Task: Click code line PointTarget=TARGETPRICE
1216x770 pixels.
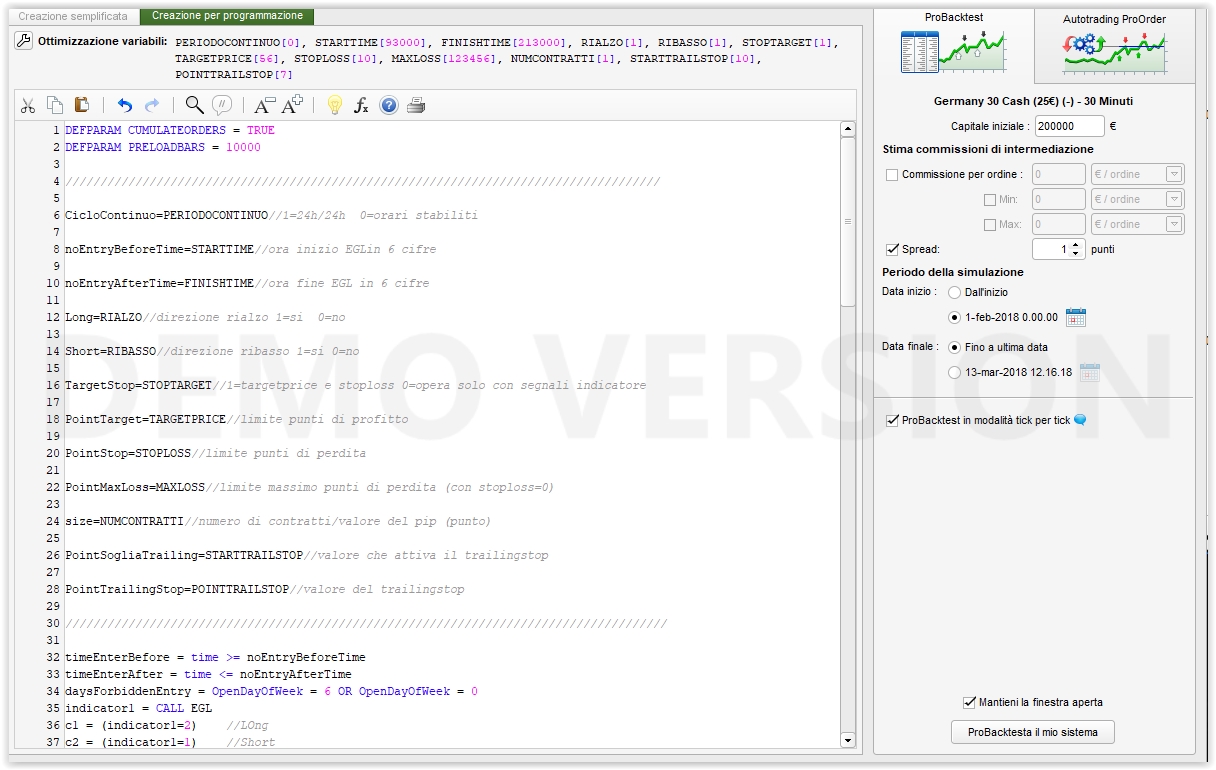Action: [x=146, y=419]
